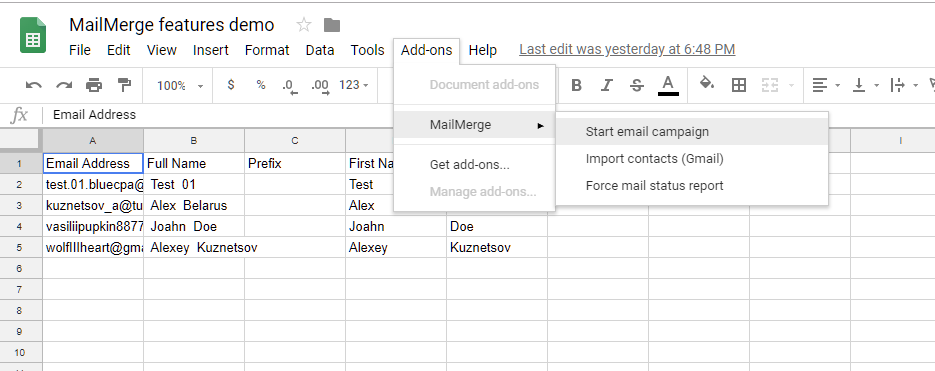935x371 pixels.
Task: Select row 3 header
Action: pos(21,205)
